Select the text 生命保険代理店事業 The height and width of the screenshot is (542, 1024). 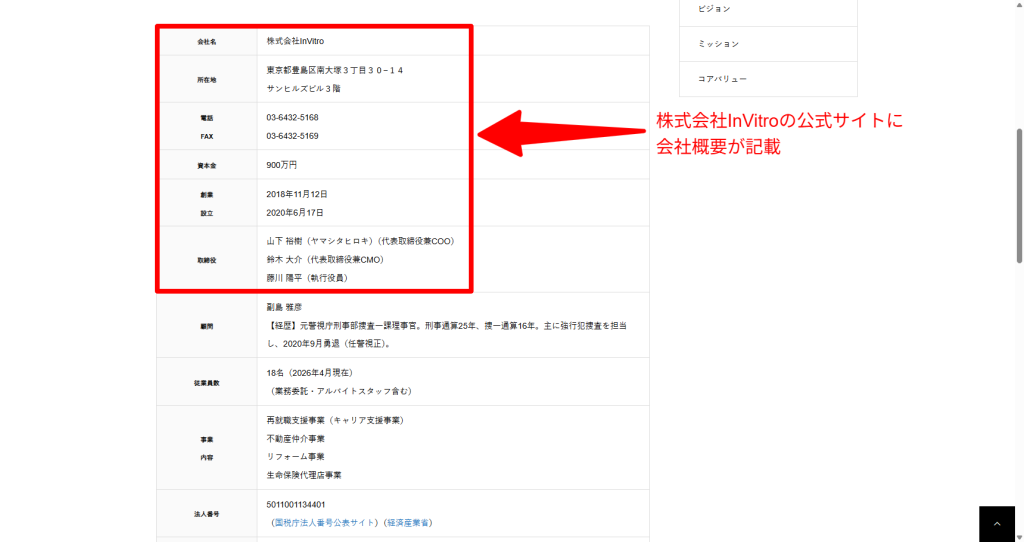coord(304,475)
